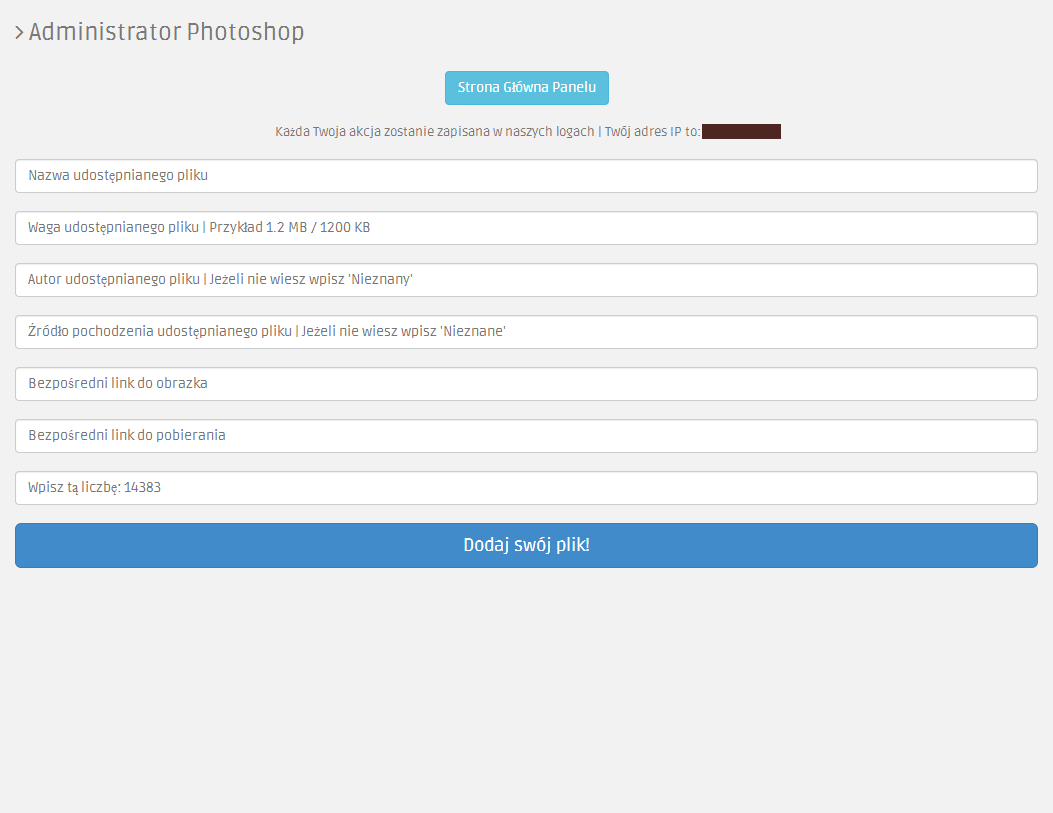The width and height of the screenshot is (1053, 813).
Task: Select the Bezpośredni link do pobierania field
Action: (x=526, y=436)
